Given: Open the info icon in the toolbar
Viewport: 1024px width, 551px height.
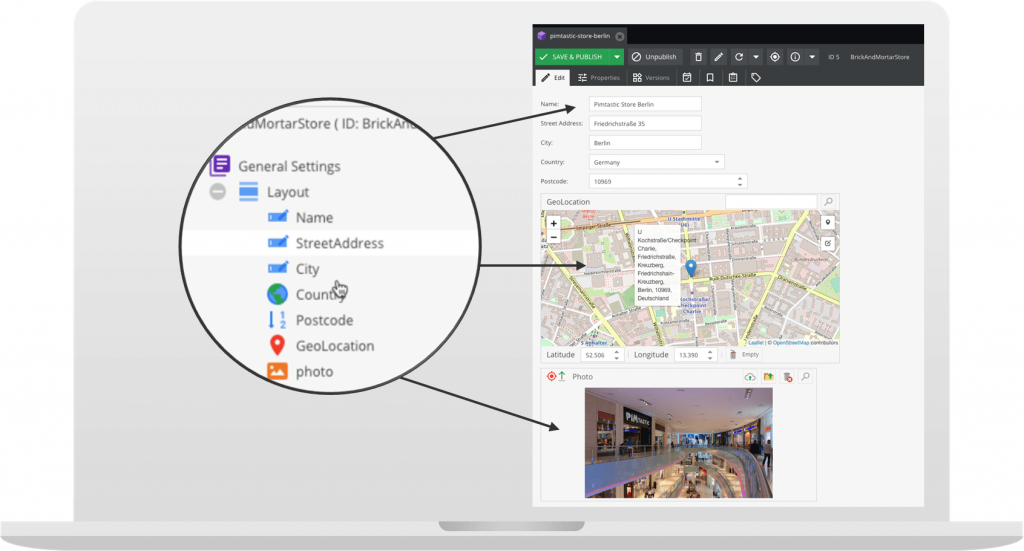Looking at the screenshot, I should coord(795,57).
